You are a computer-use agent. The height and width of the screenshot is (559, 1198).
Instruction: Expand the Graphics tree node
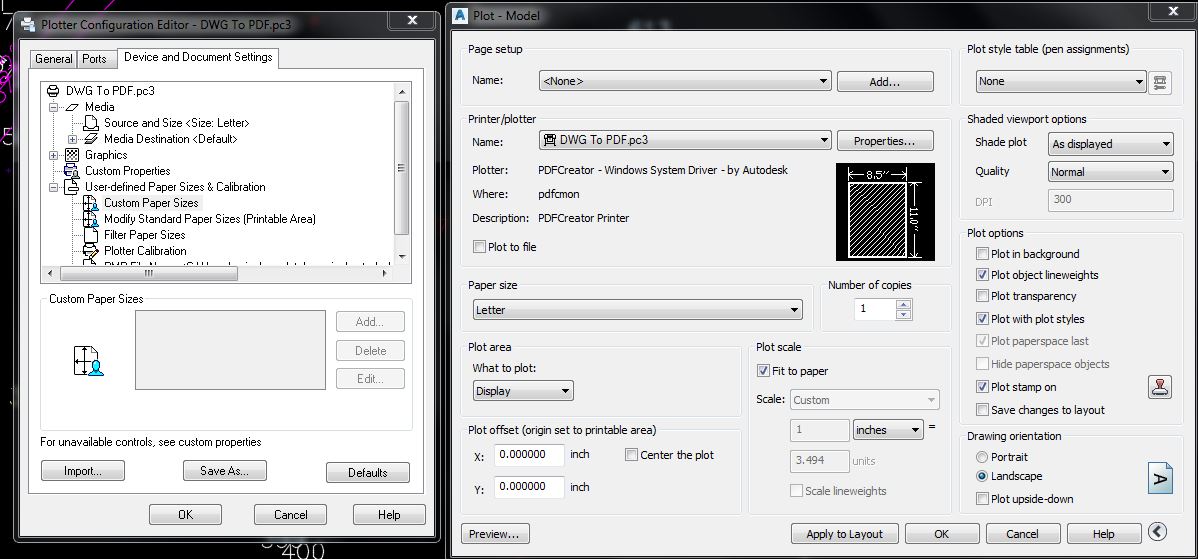point(53,155)
